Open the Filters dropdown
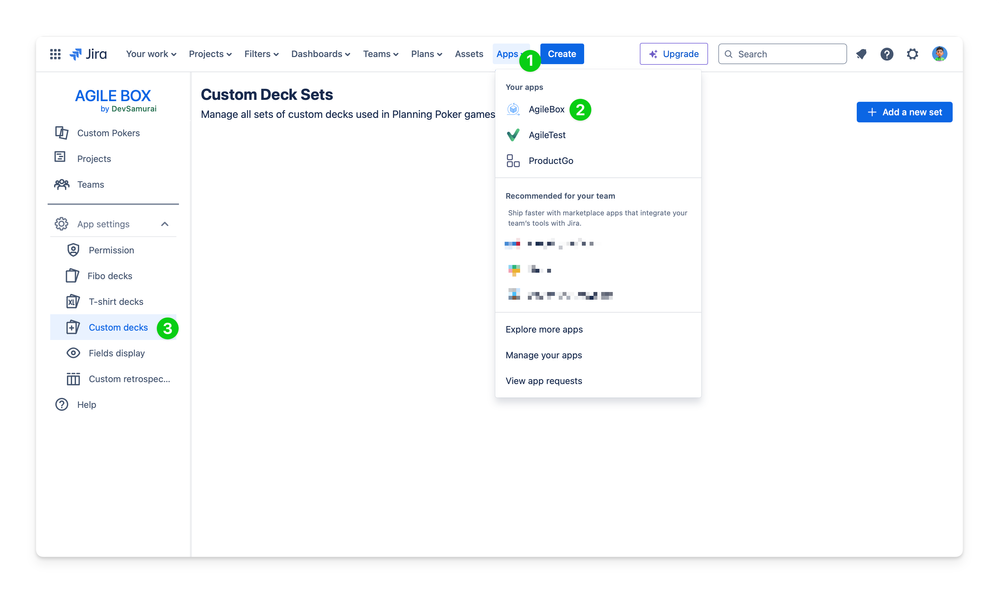 pyautogui.click(x=261, y=54)
